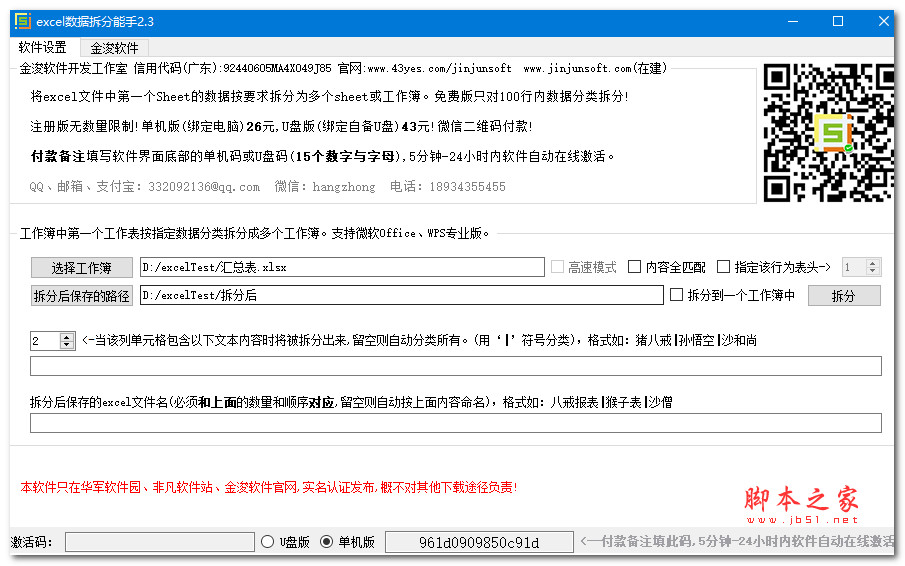The image size is (905, 566).
Task: Click the 选择工作簿 button
Action: (81, 268)
